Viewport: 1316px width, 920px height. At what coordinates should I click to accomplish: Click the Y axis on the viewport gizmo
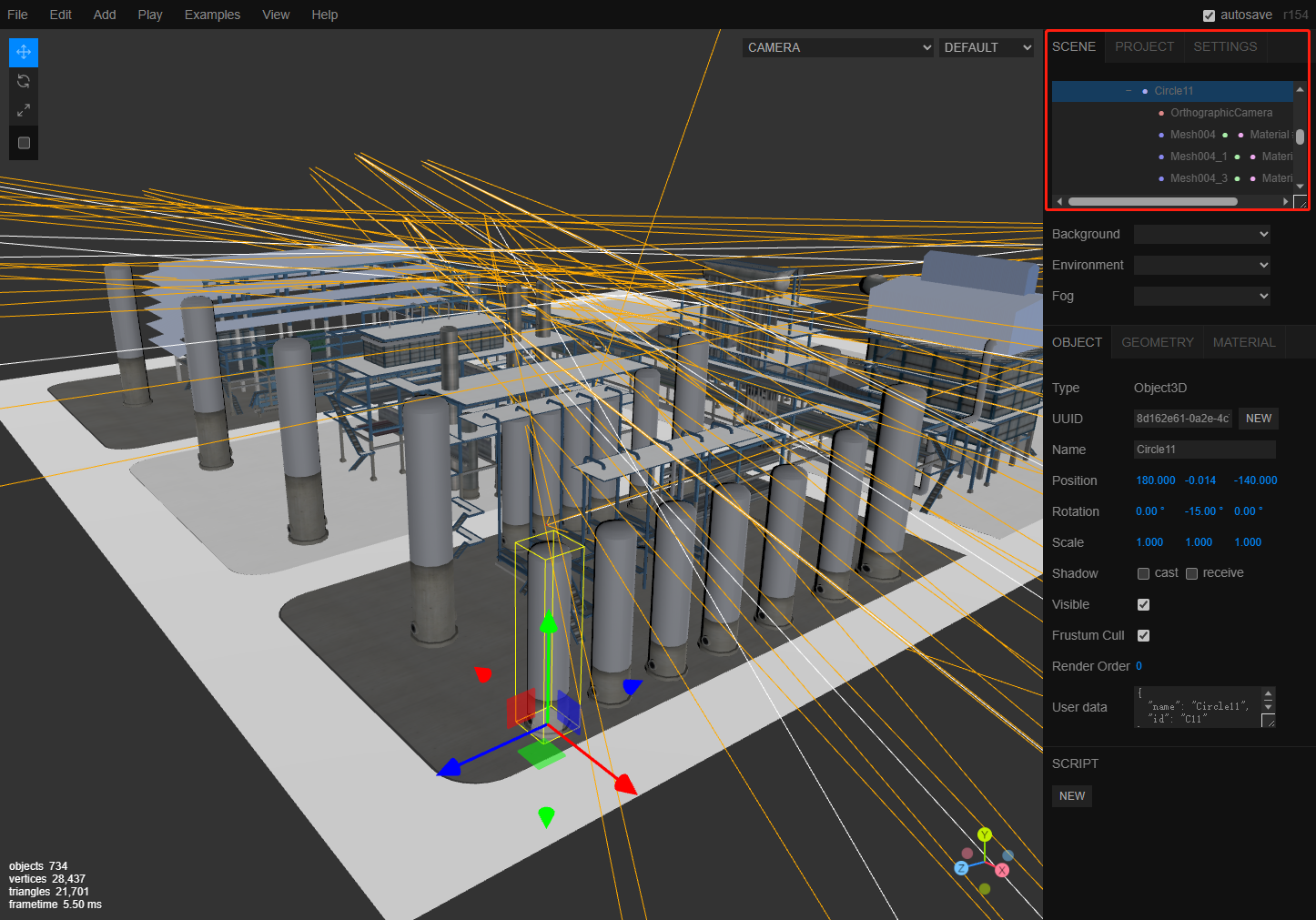coord(984,834)
